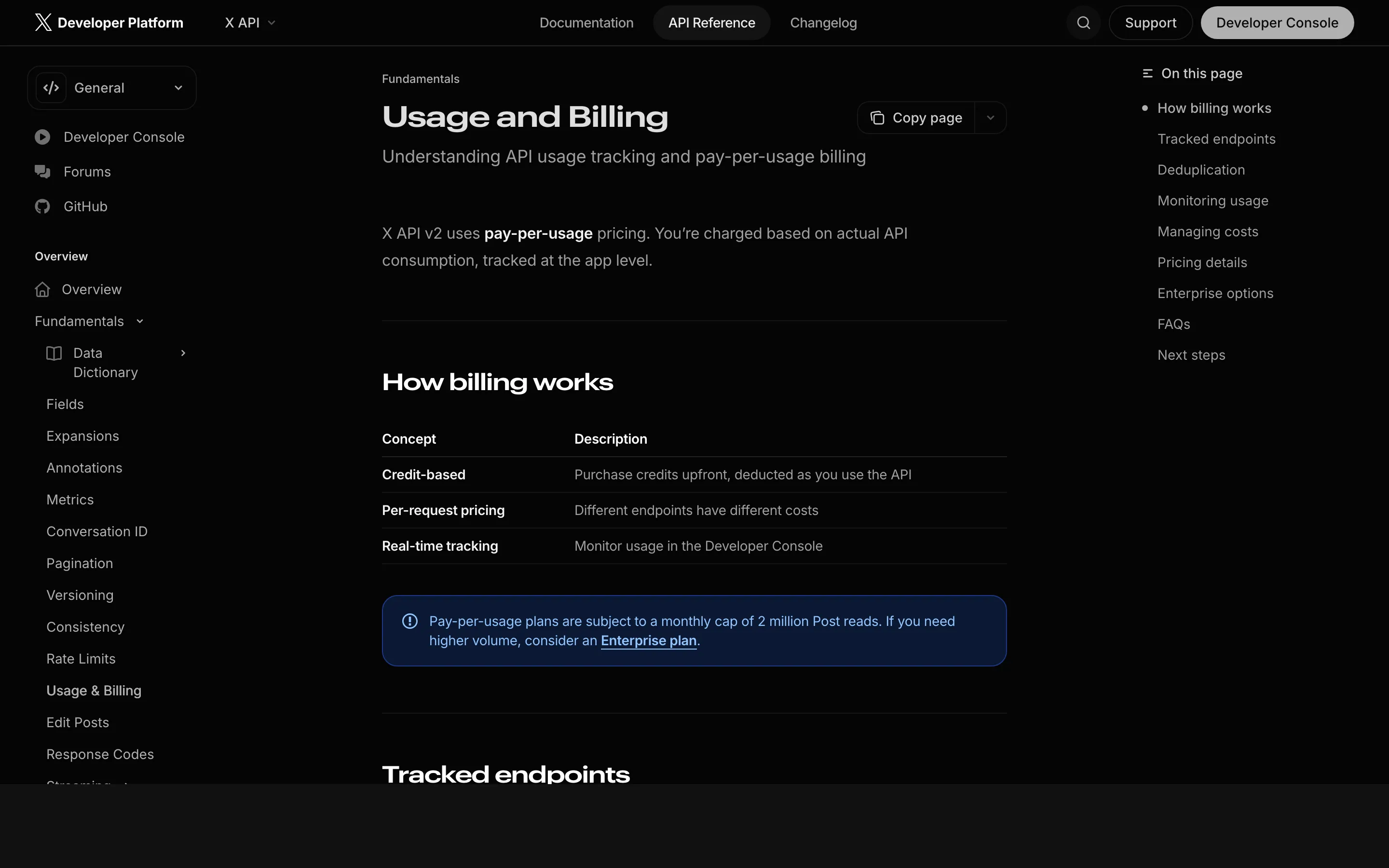The height and width of the screenshot is (868, 1389).
Task: Click the On this page list icon
Action: tap(1147, 73)
